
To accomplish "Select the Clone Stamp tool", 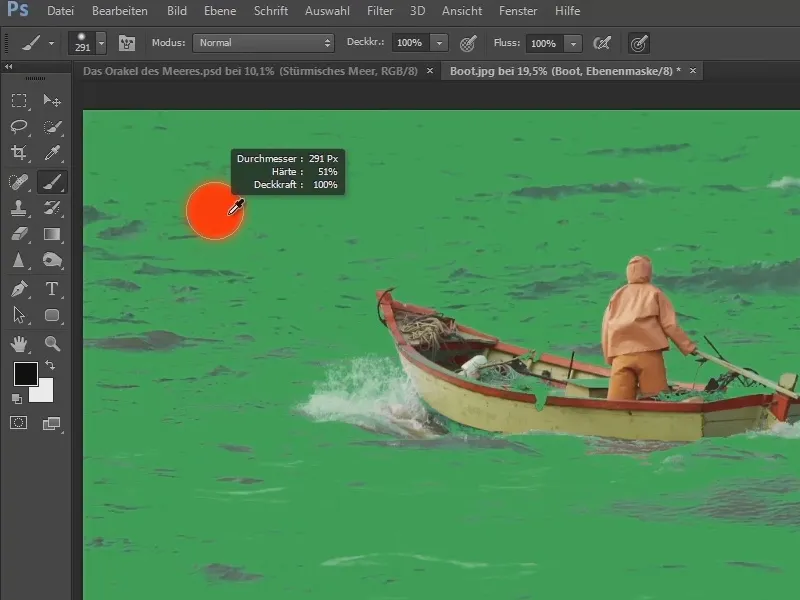I will point(19,208).
